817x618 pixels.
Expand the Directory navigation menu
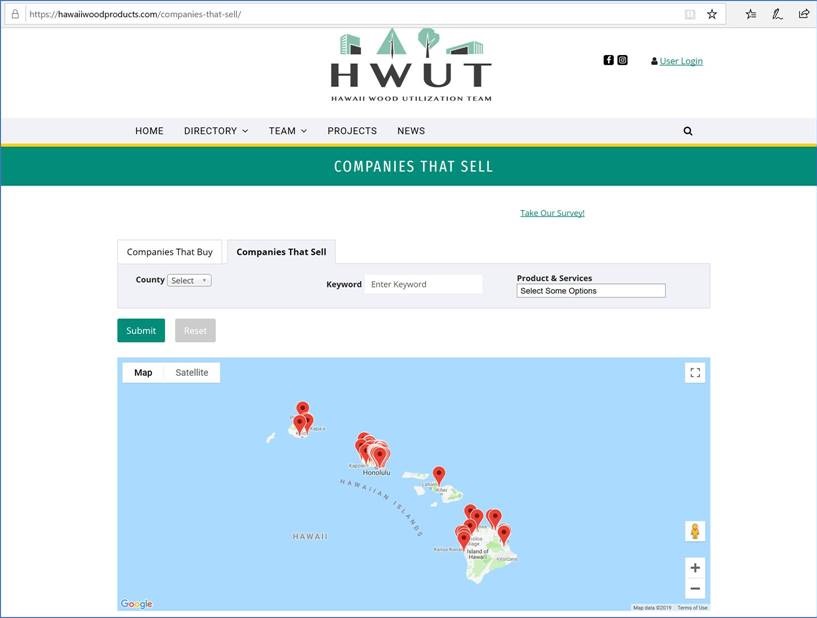click(216, 131)
